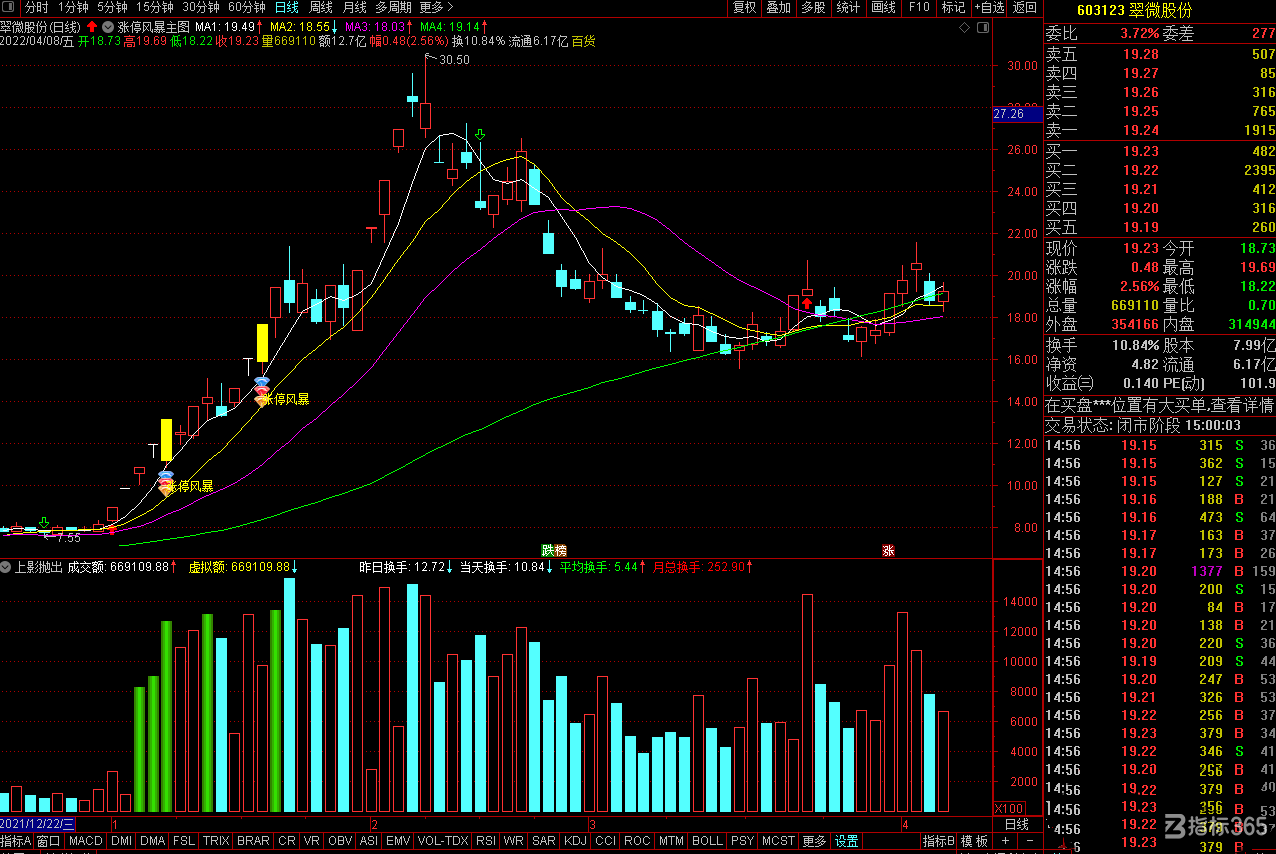This screenshot has height=854, width=1276.
Task: Click the 2021/12/22/三 date label
Action: 38,824
